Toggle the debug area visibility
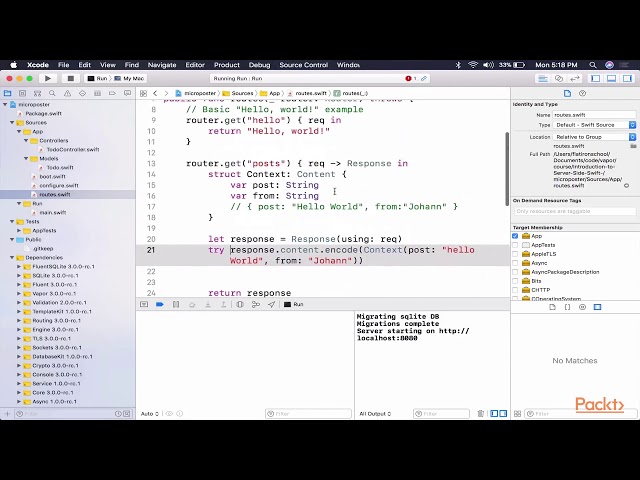This screenshot has height=480, width=640. [611, 78]
